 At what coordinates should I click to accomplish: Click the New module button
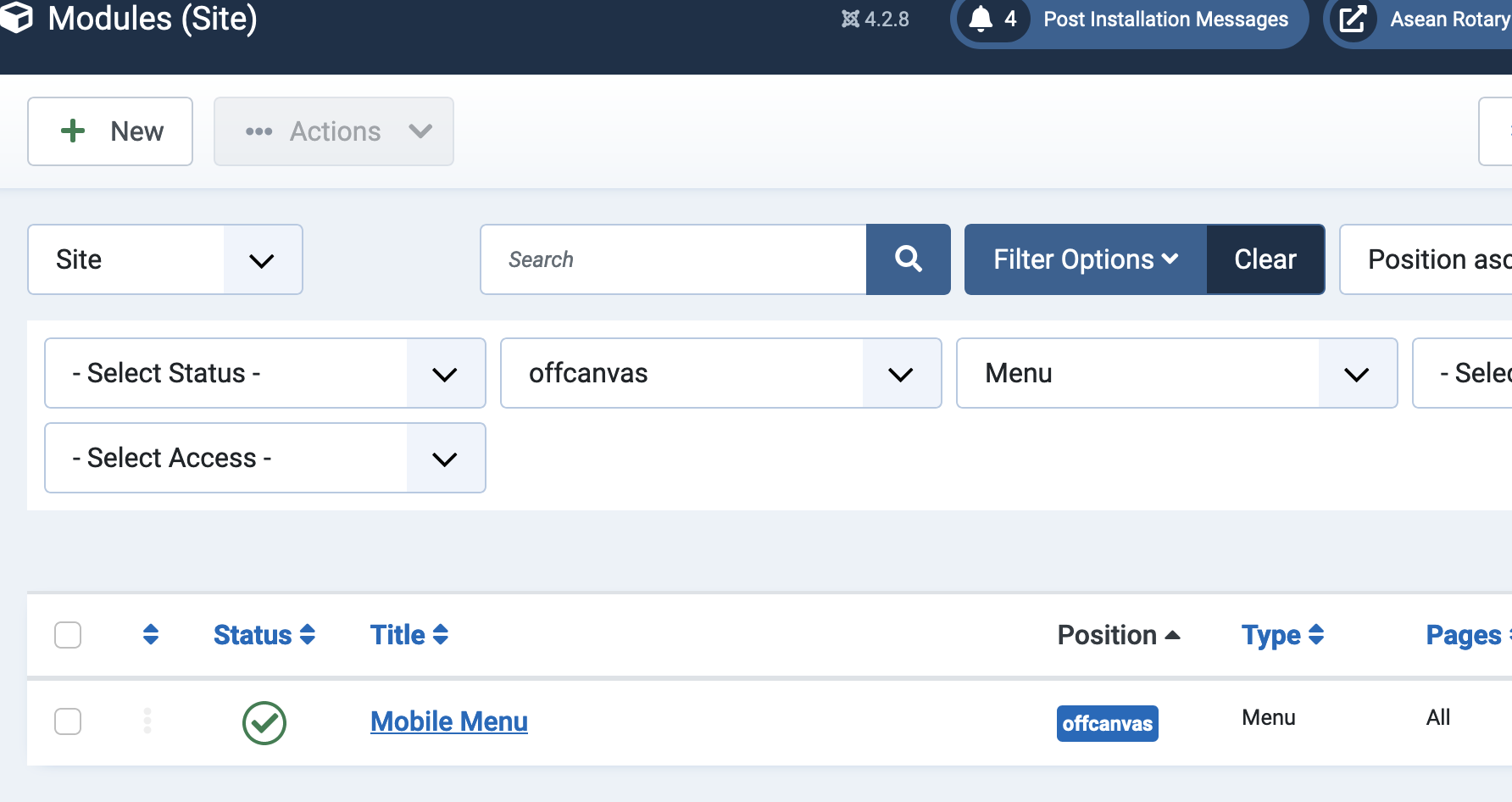[x=110, y=131]
